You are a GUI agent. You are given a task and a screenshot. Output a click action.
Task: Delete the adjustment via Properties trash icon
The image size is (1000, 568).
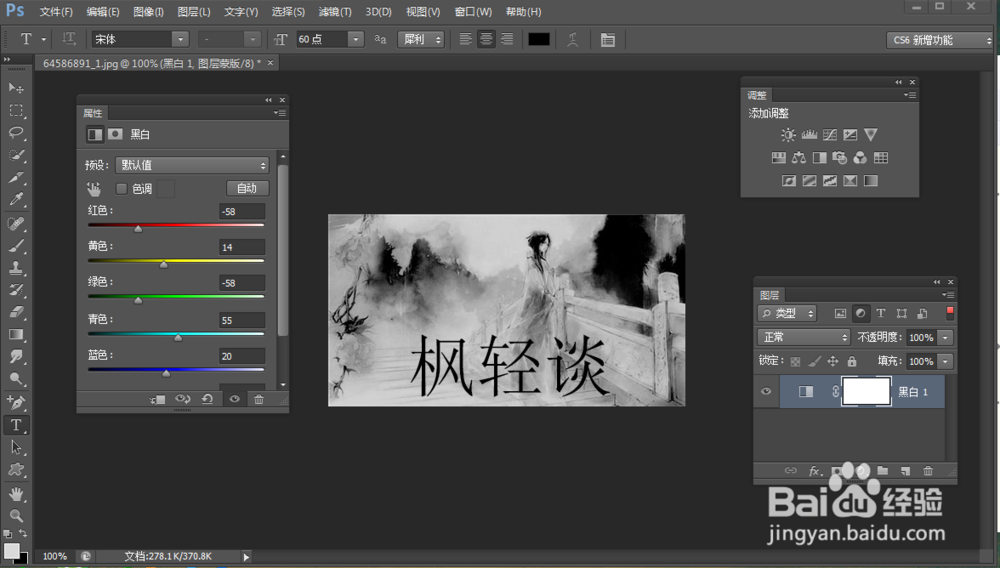click(x=258, y=399)
